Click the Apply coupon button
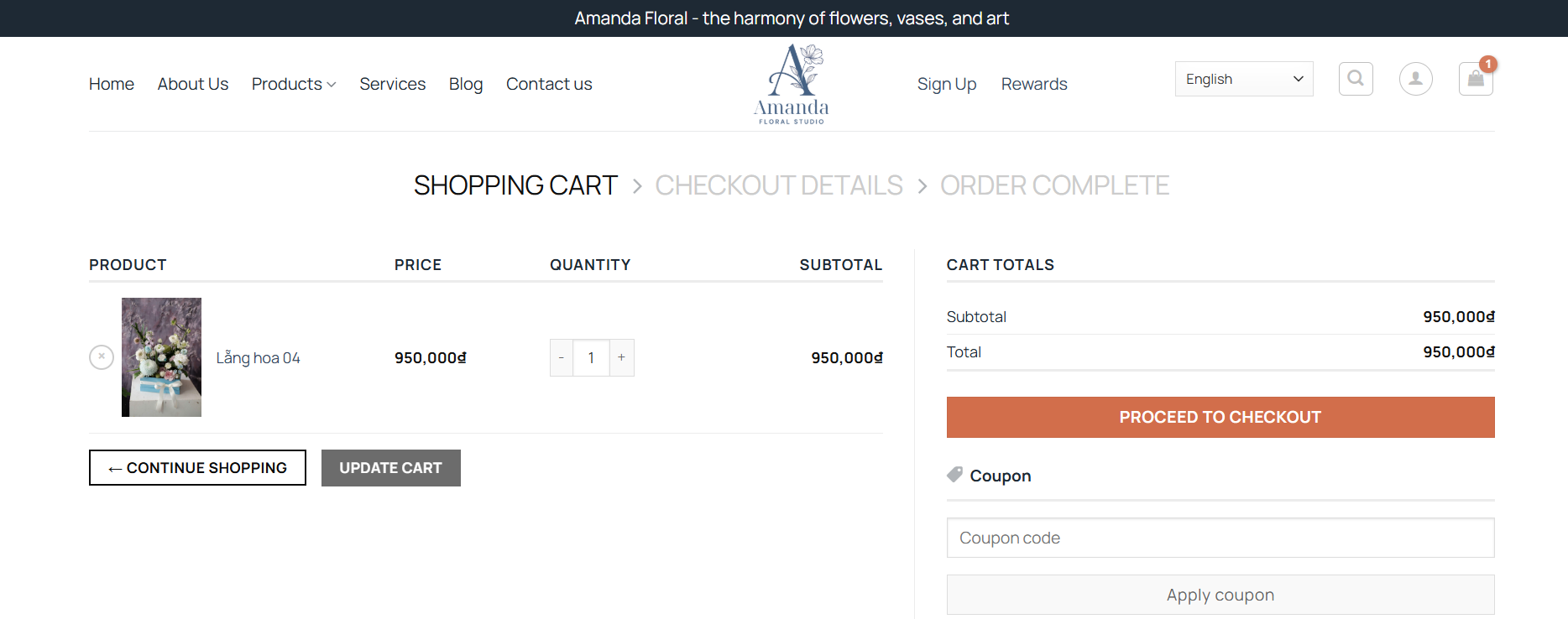This screenshot has height=619, width=1568. coord(1220,595)
